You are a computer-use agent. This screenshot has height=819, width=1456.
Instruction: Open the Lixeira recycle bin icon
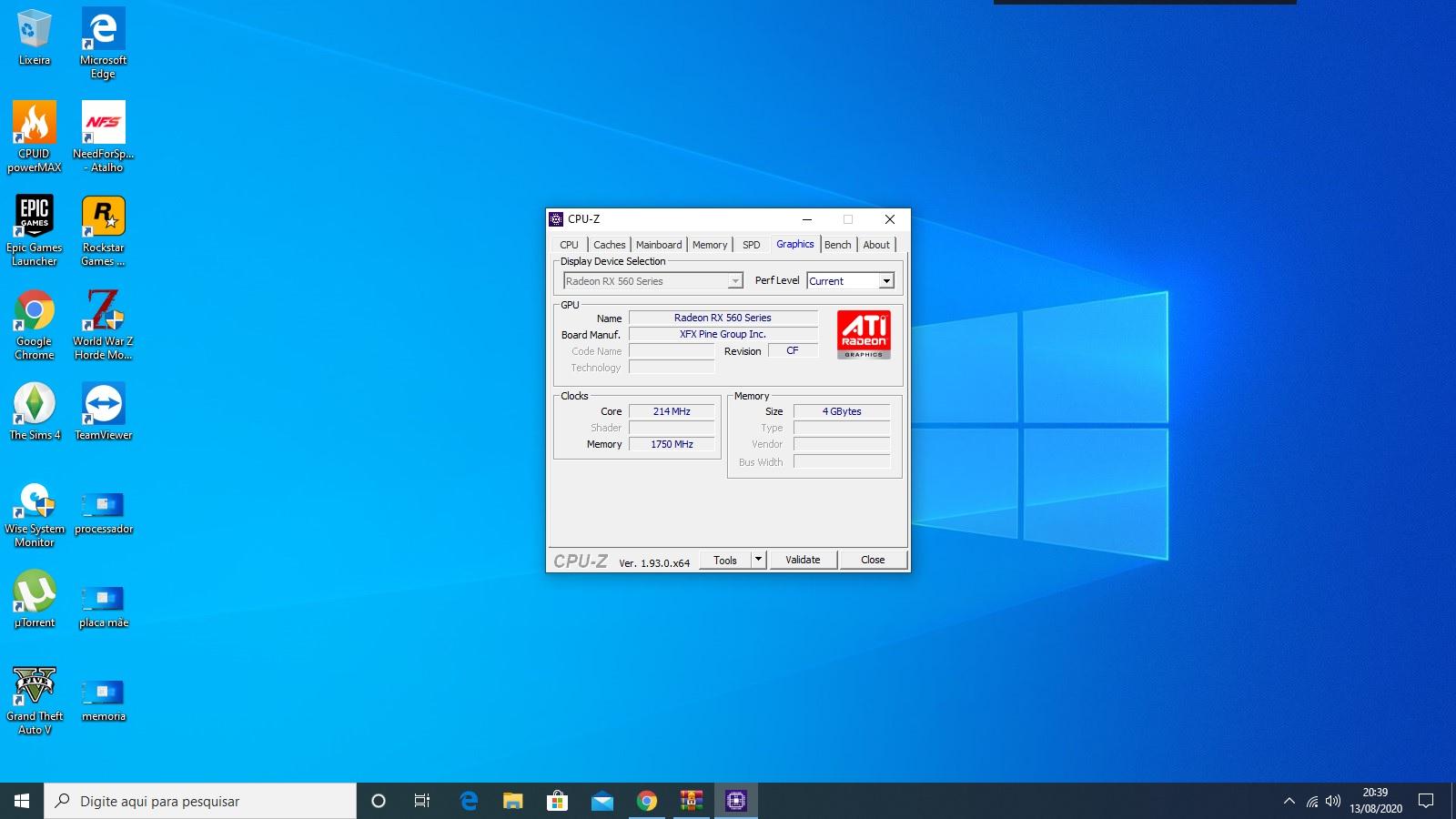point(35,37)
